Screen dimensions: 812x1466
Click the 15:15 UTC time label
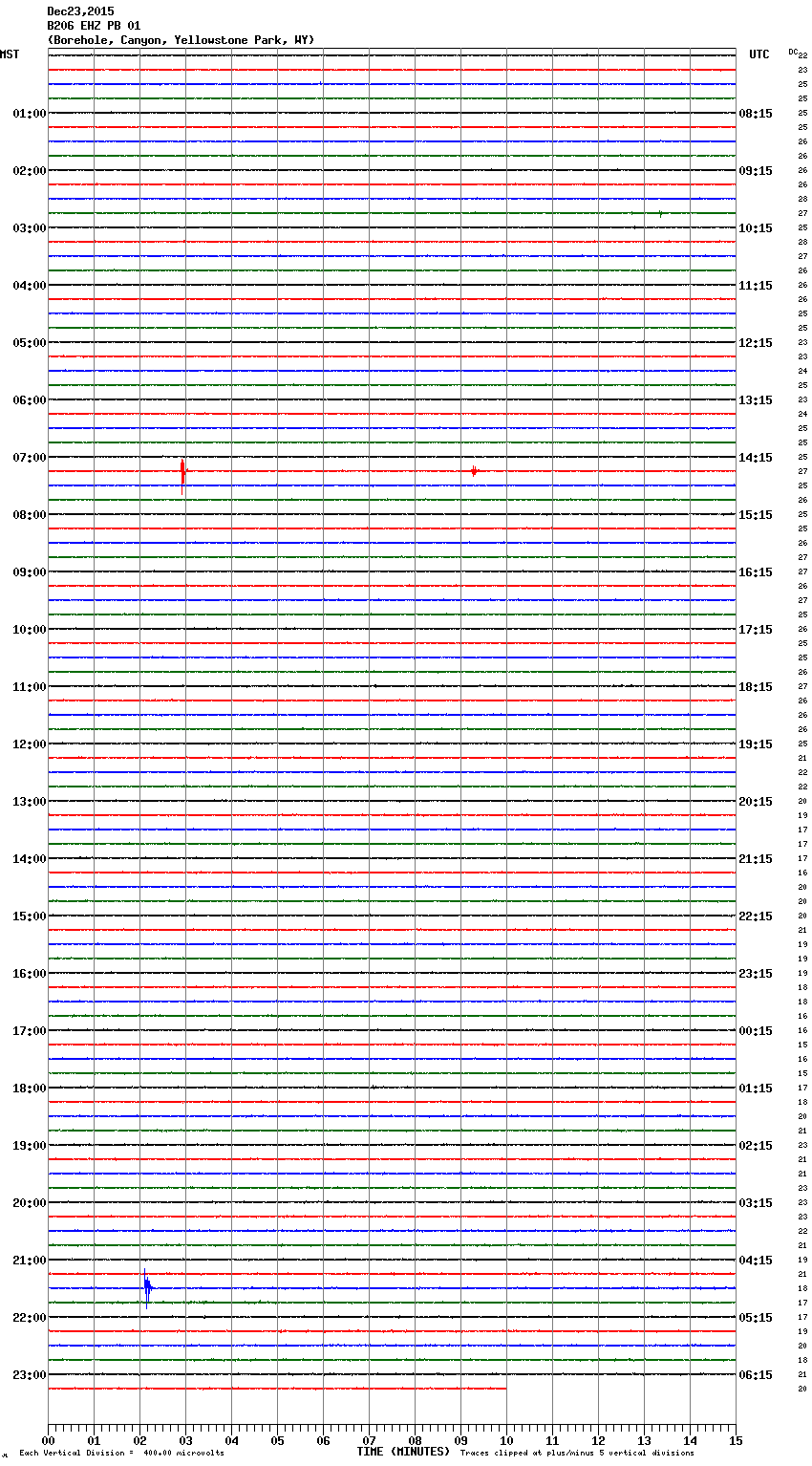click(x=756, y=515)
